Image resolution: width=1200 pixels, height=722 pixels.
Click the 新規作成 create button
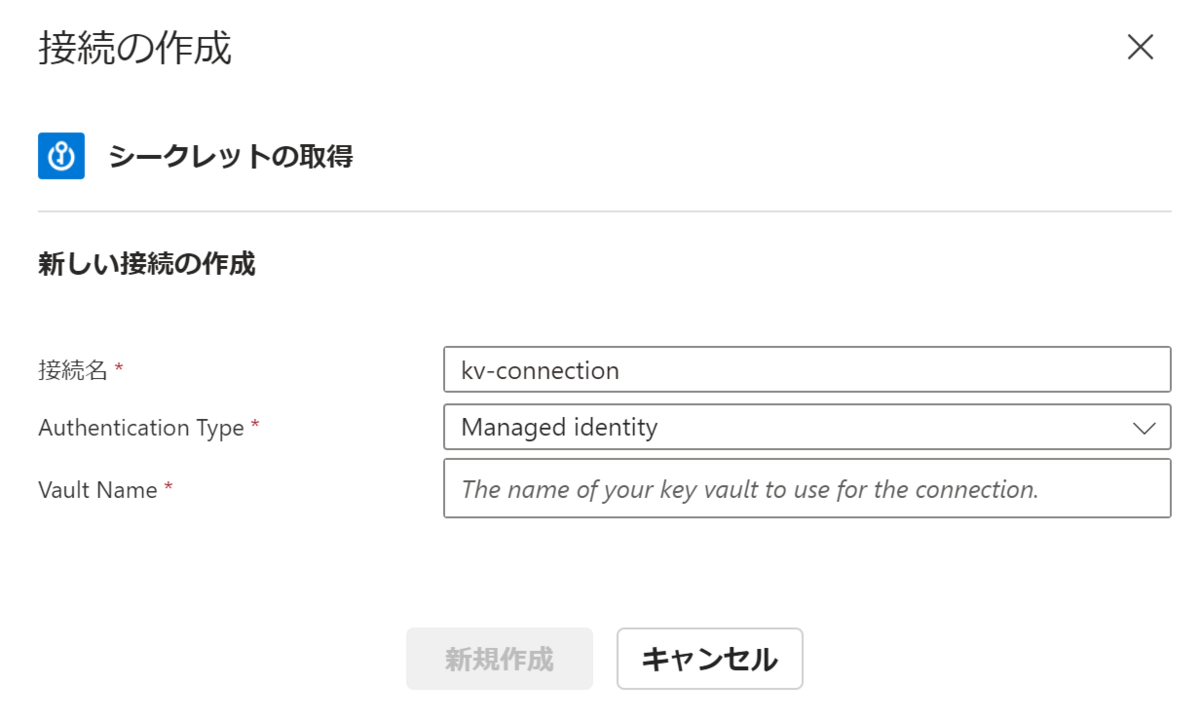pos(499,658)
